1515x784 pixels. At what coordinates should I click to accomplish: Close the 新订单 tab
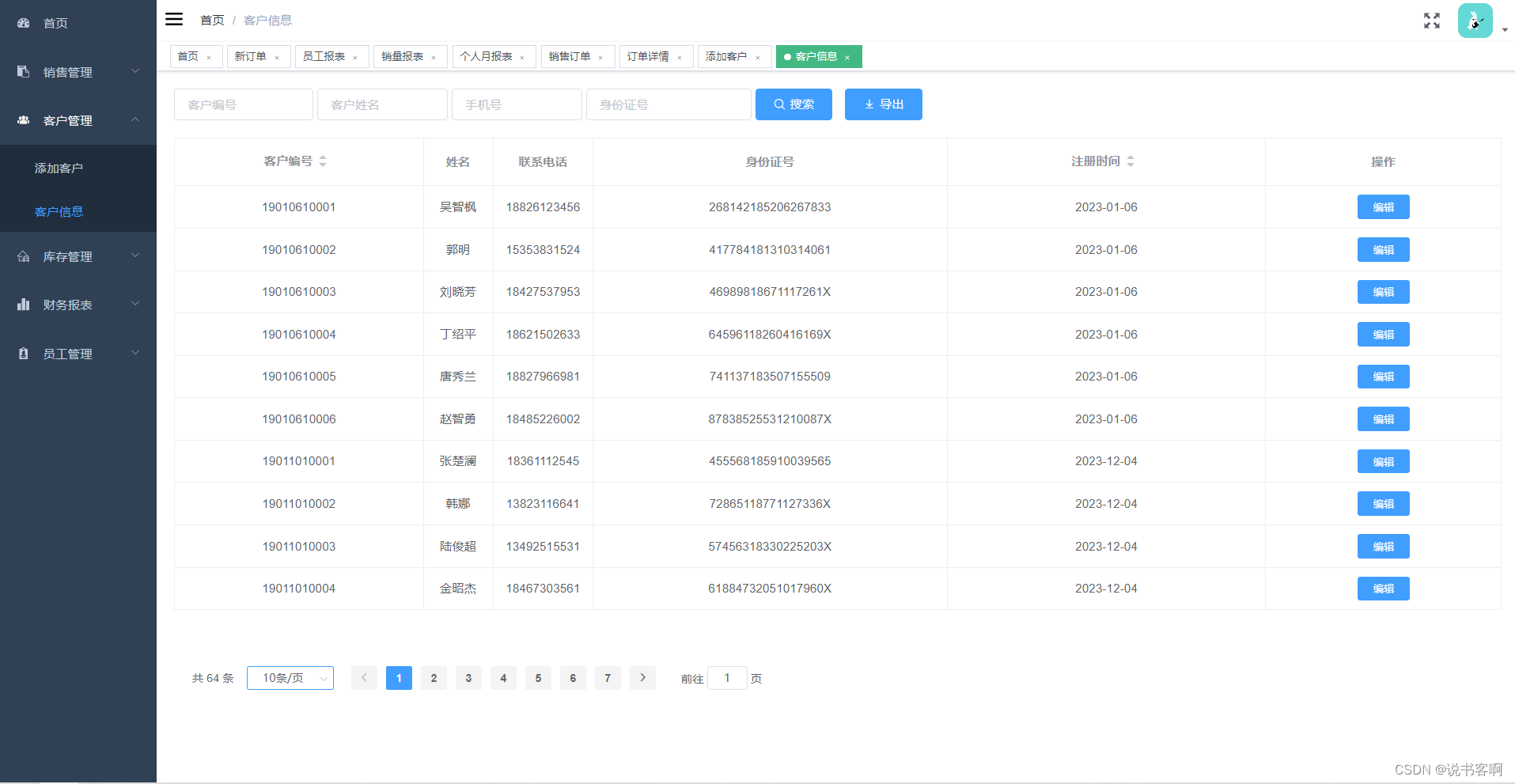(x=277, y=57)
